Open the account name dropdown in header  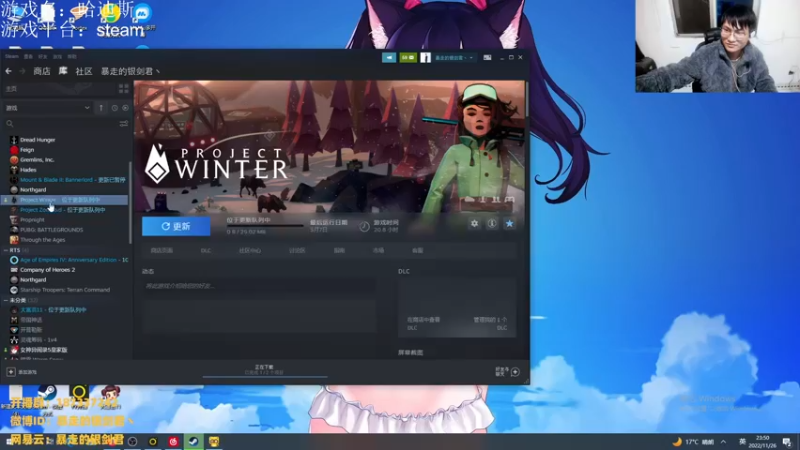coord(454,58)
